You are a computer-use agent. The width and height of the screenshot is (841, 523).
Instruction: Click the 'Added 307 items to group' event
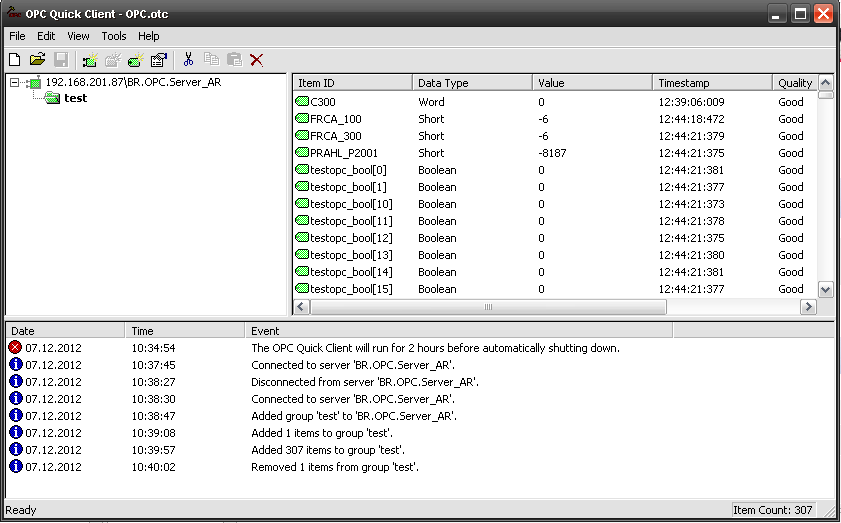point(328,450)
